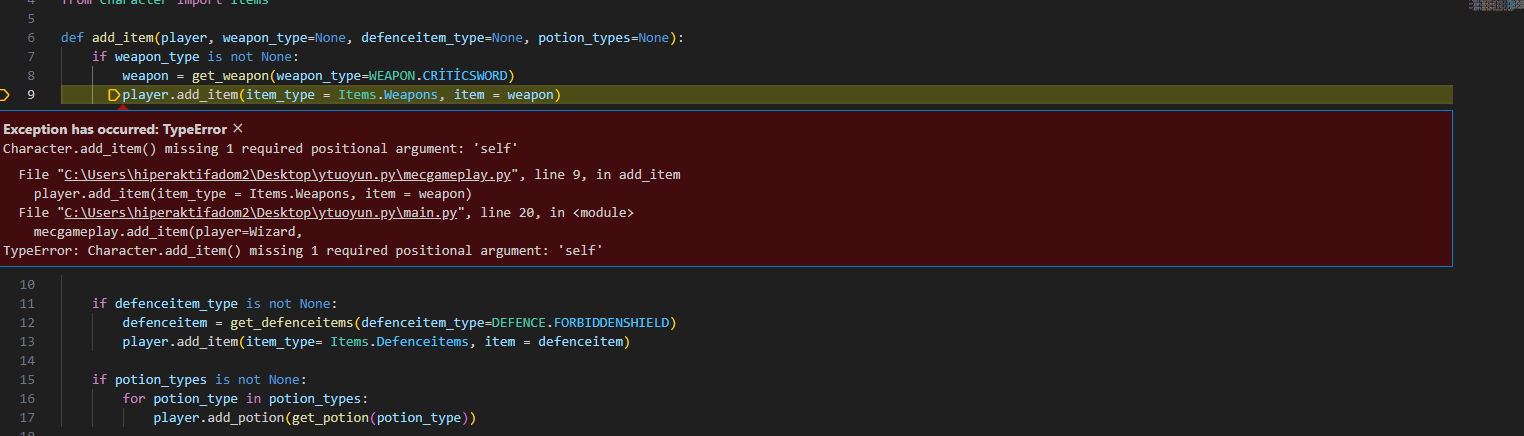The width and height of the screenshot is (1524, 436).
Task: Click the 'Exception has occurred: TypeError' heading
Action: pyautogui.click(x=115, y=130)
